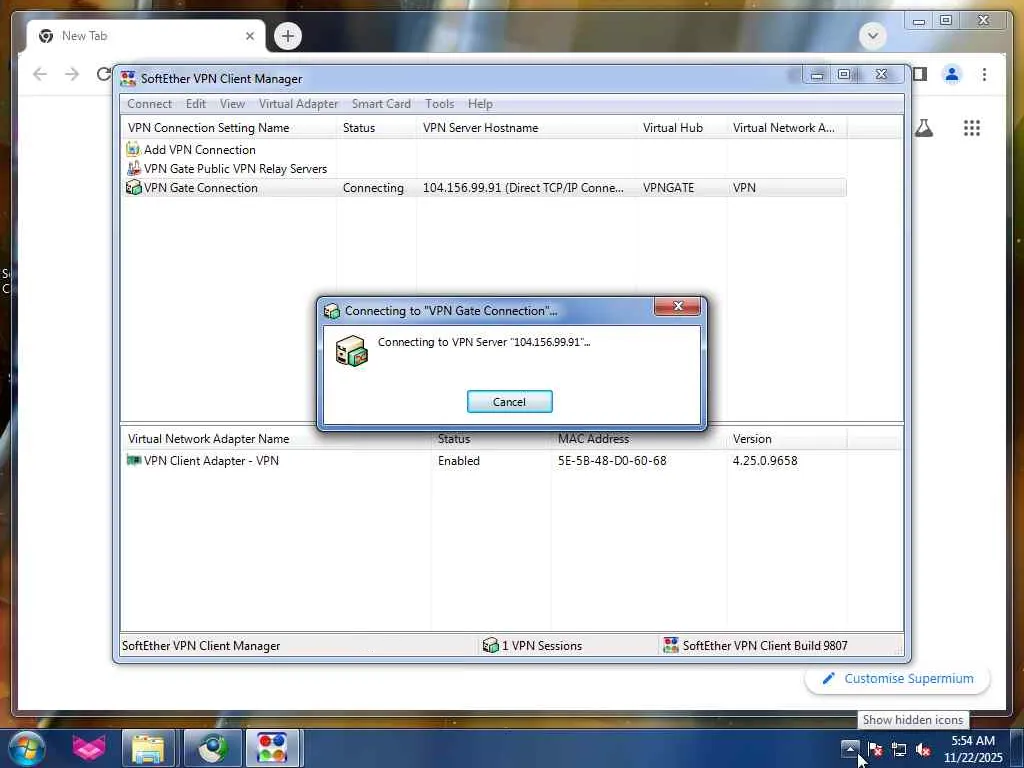
Task: Click the VPN Gate Public VPN Relay Servers icon
Action: (133, 168)
